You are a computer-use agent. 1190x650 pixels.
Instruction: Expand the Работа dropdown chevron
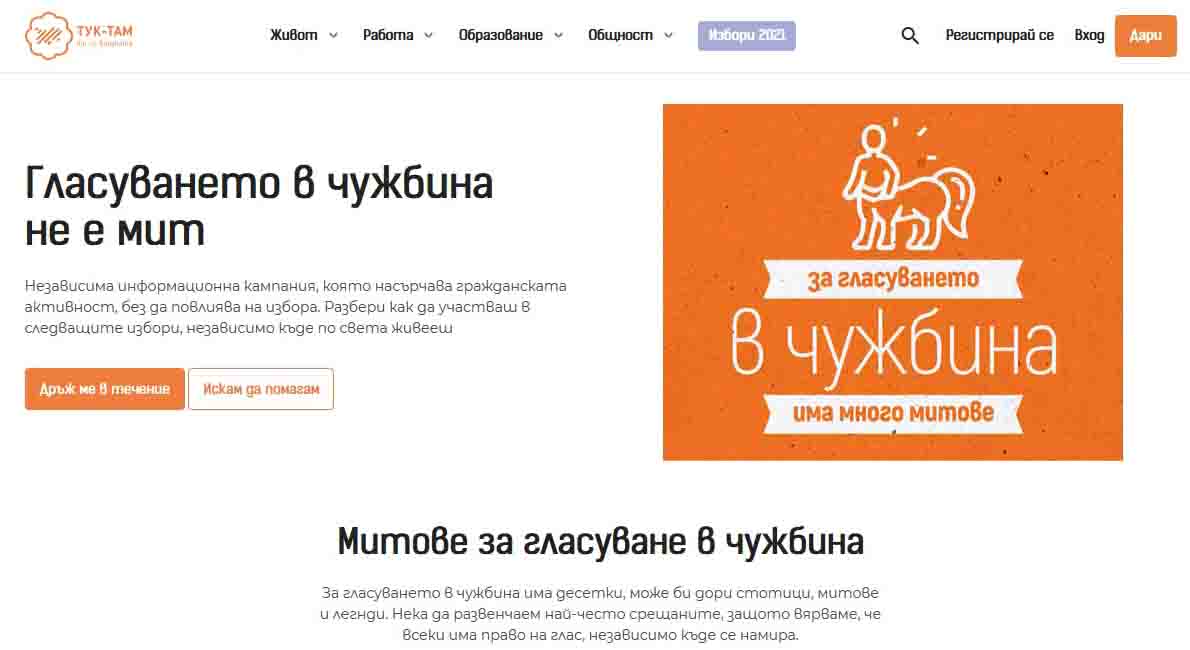(428, 36)
